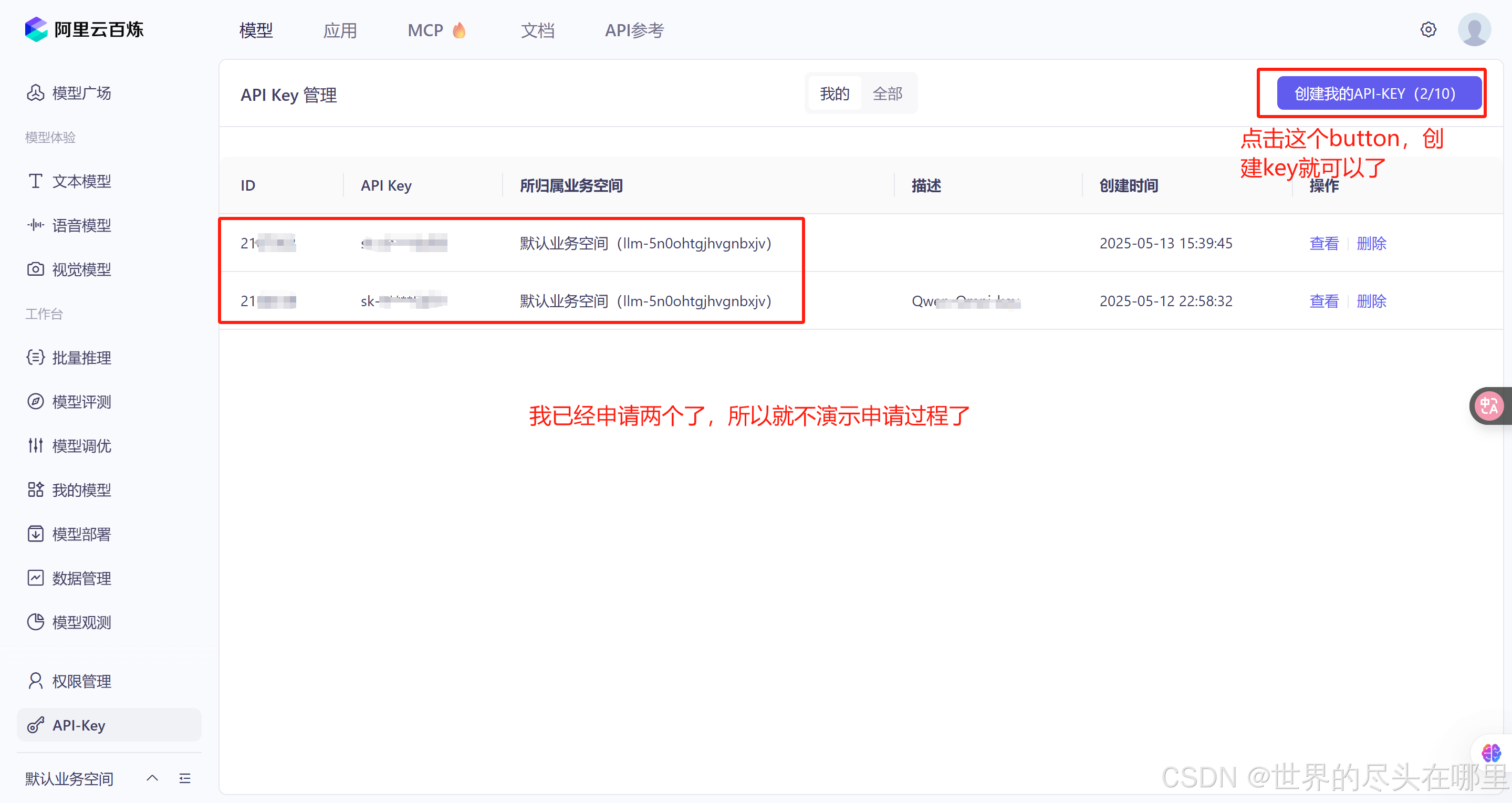The height and width of the screenshot is (803, 1512).
Task: Open the settings gear icon
Action: click(x=1427, y=29)
